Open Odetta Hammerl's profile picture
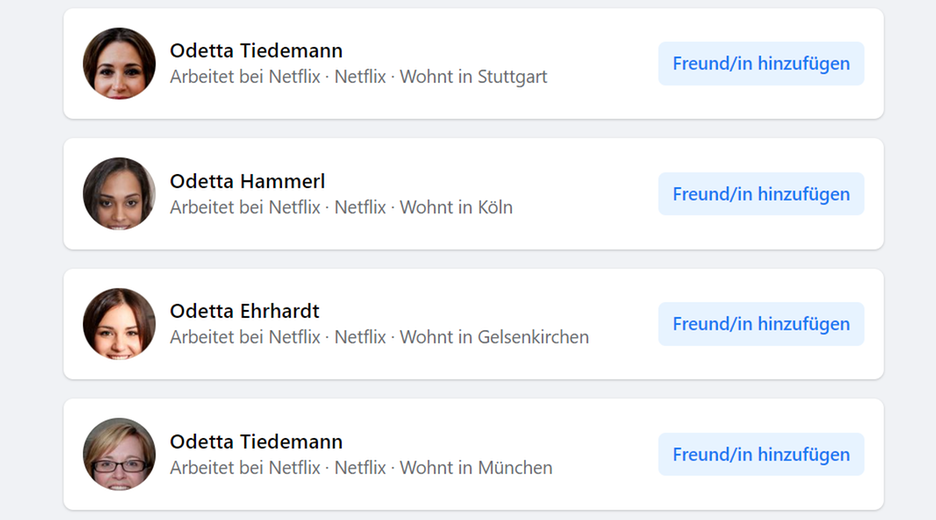This screenshot has width=936, height=520. tap(119, 194)
